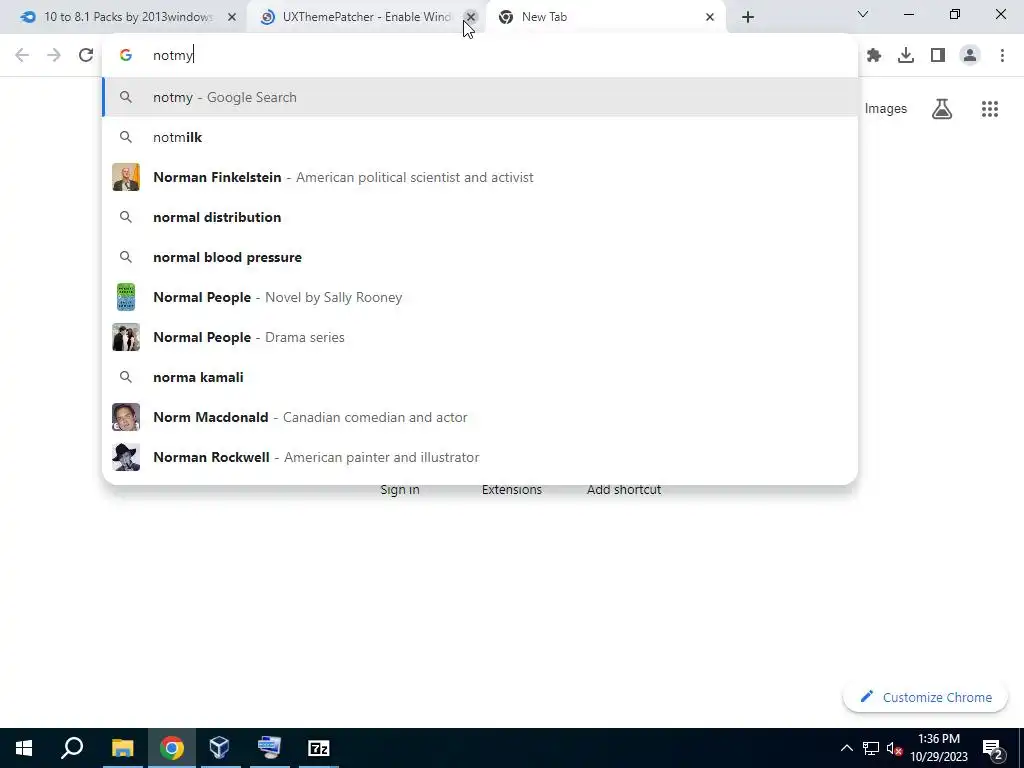1024x768 pixels.
Task: Open the Extensions puzzle icon
Action: [874, 56]
